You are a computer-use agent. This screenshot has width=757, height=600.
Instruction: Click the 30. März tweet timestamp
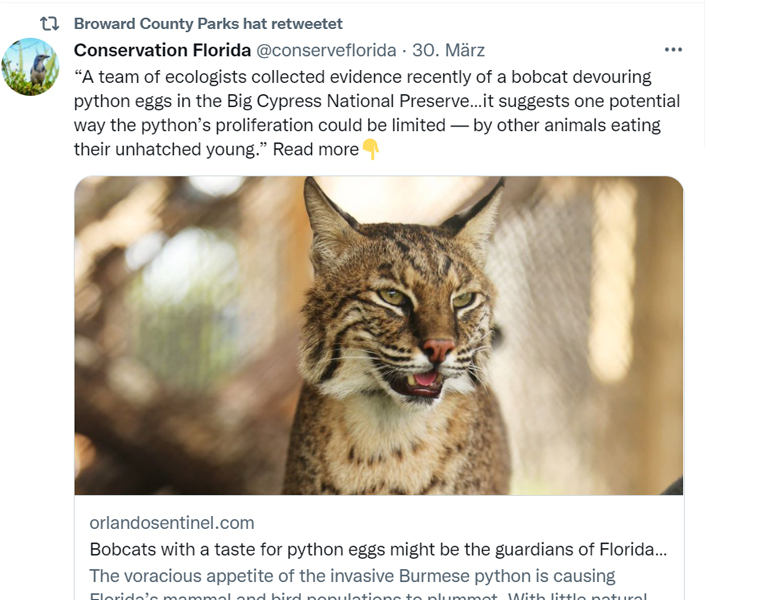pos(449,50)
